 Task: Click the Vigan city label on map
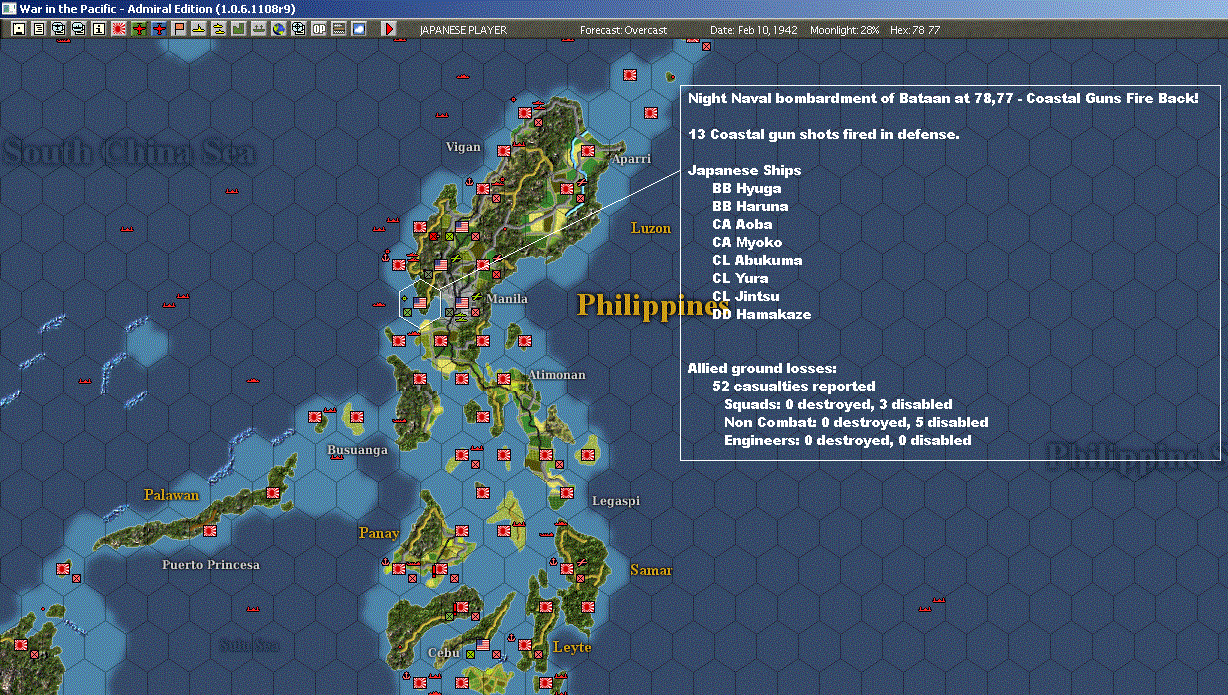tap(463, 147)
